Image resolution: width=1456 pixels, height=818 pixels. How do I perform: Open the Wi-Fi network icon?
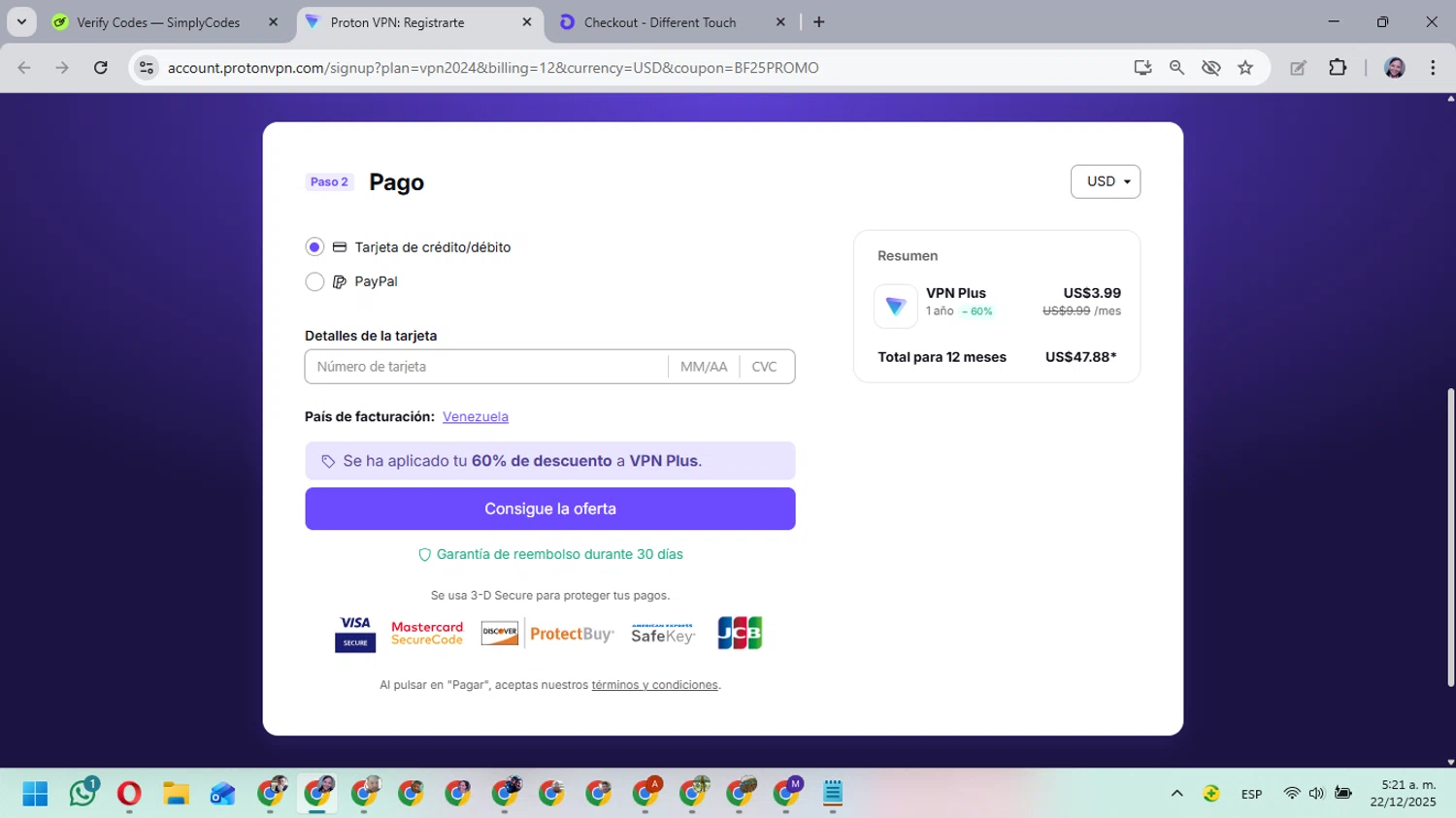[1291, 793]
